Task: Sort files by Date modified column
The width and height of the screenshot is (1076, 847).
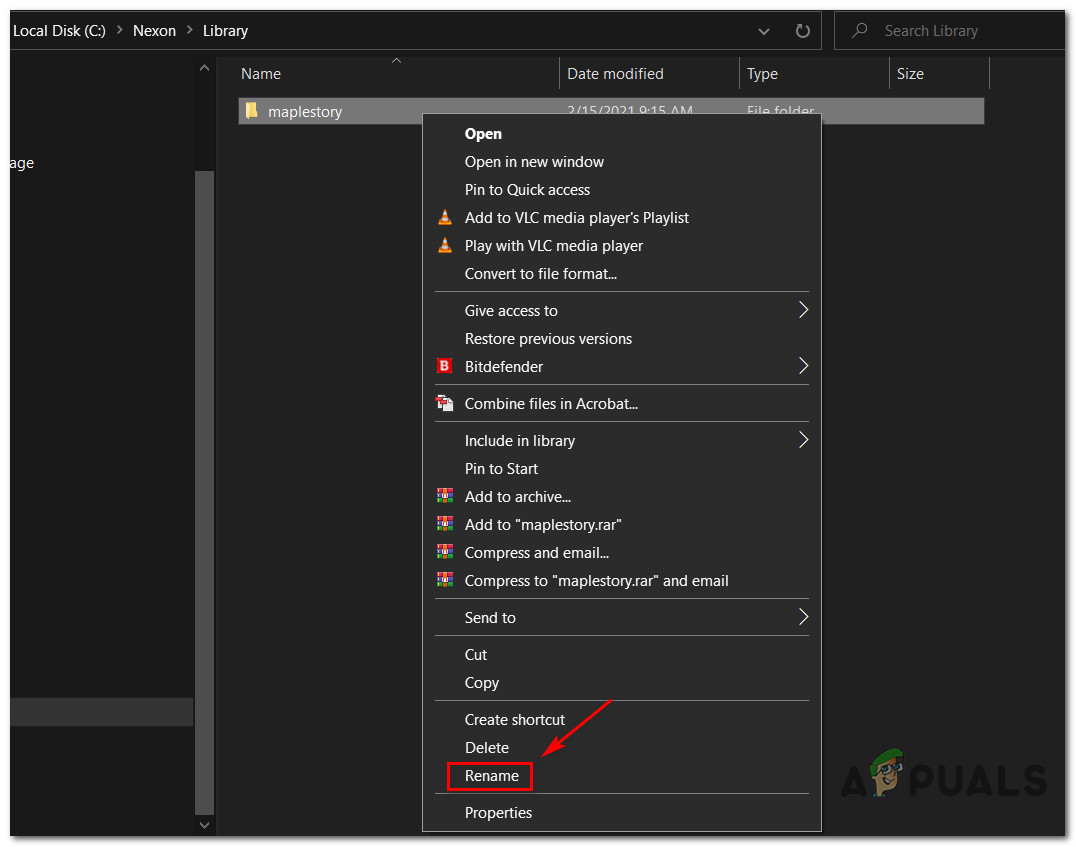Action: point(615,74)
